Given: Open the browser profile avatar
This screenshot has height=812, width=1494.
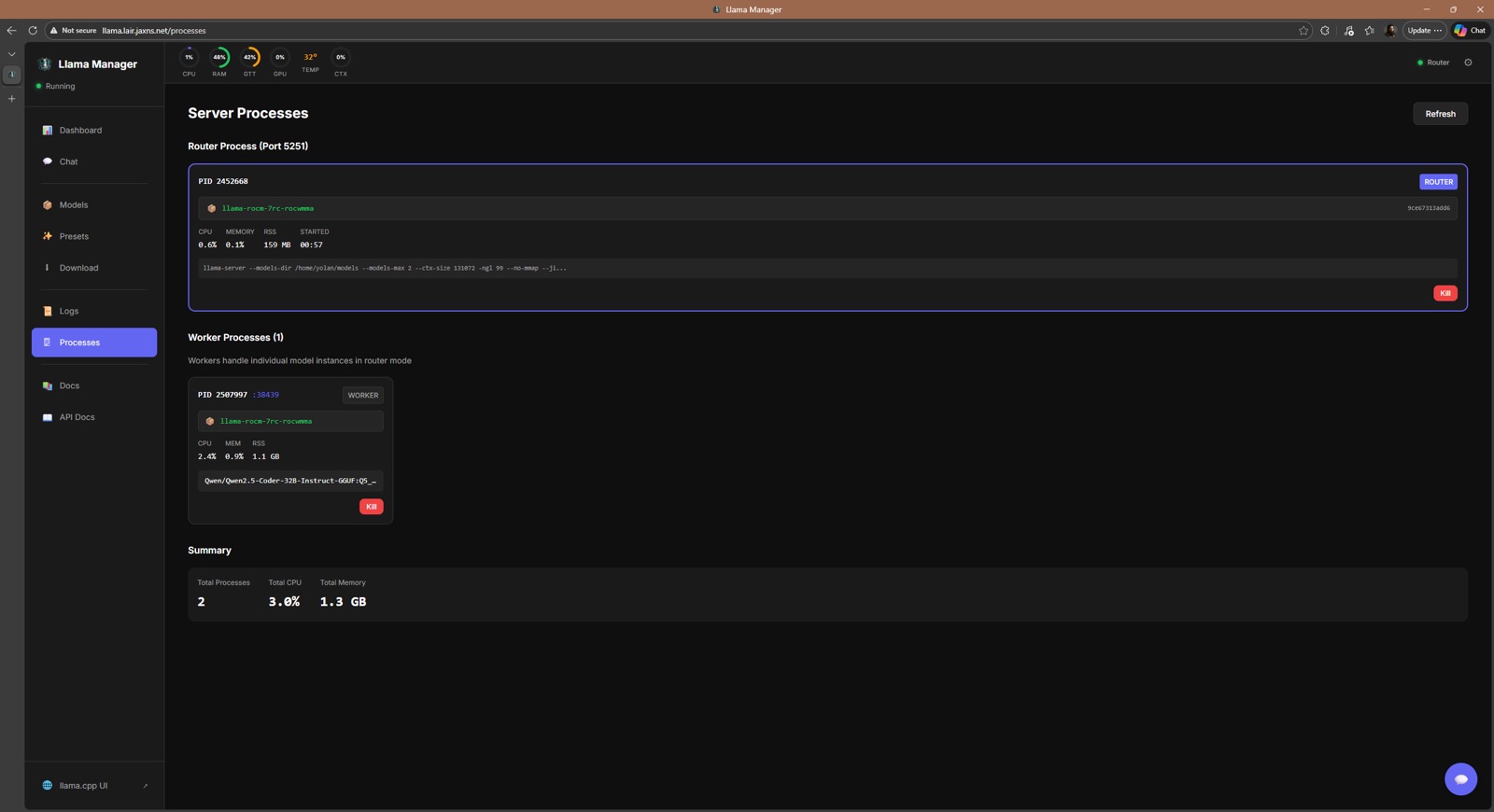Looking at the screenshot, I should [1390, 30].
